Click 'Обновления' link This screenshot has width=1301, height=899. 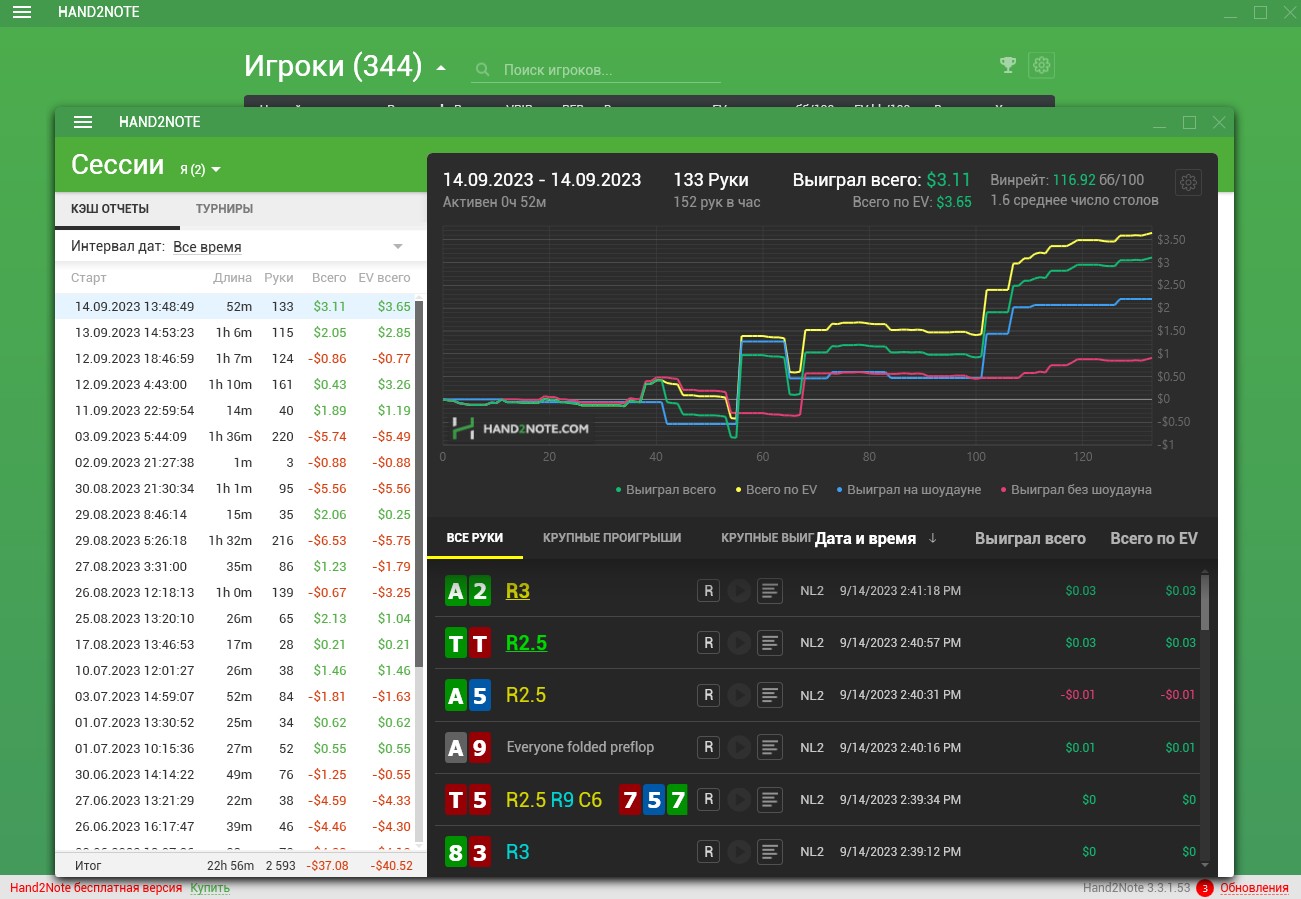tap(1254, 888)
